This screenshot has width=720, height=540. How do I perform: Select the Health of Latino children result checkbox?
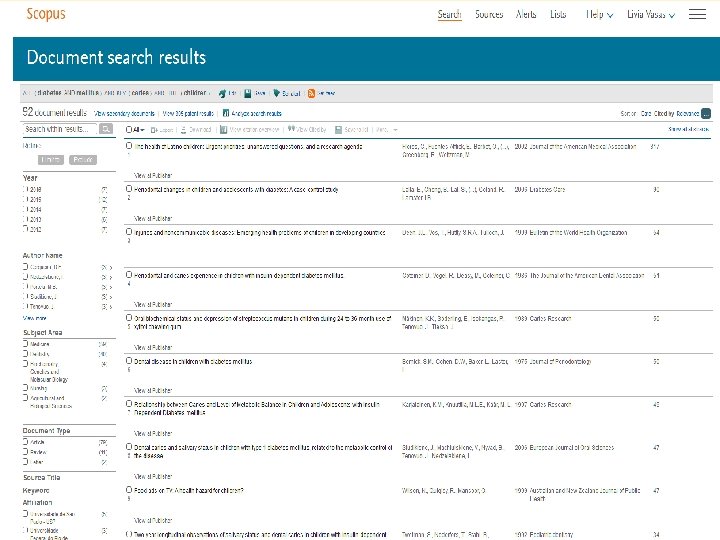(129, 146)
